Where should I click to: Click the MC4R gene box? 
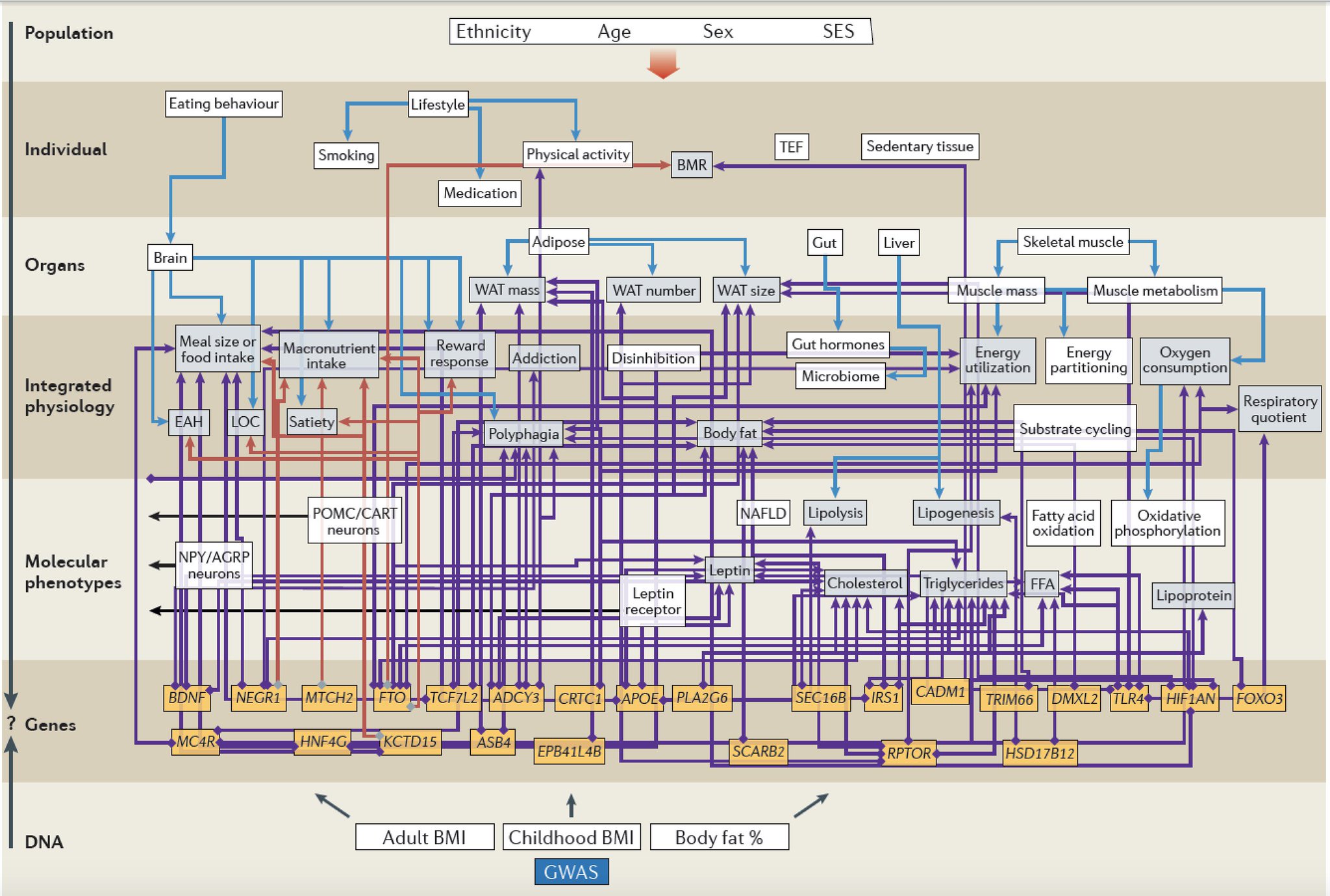pyautogui.click(x=195, y=741)
